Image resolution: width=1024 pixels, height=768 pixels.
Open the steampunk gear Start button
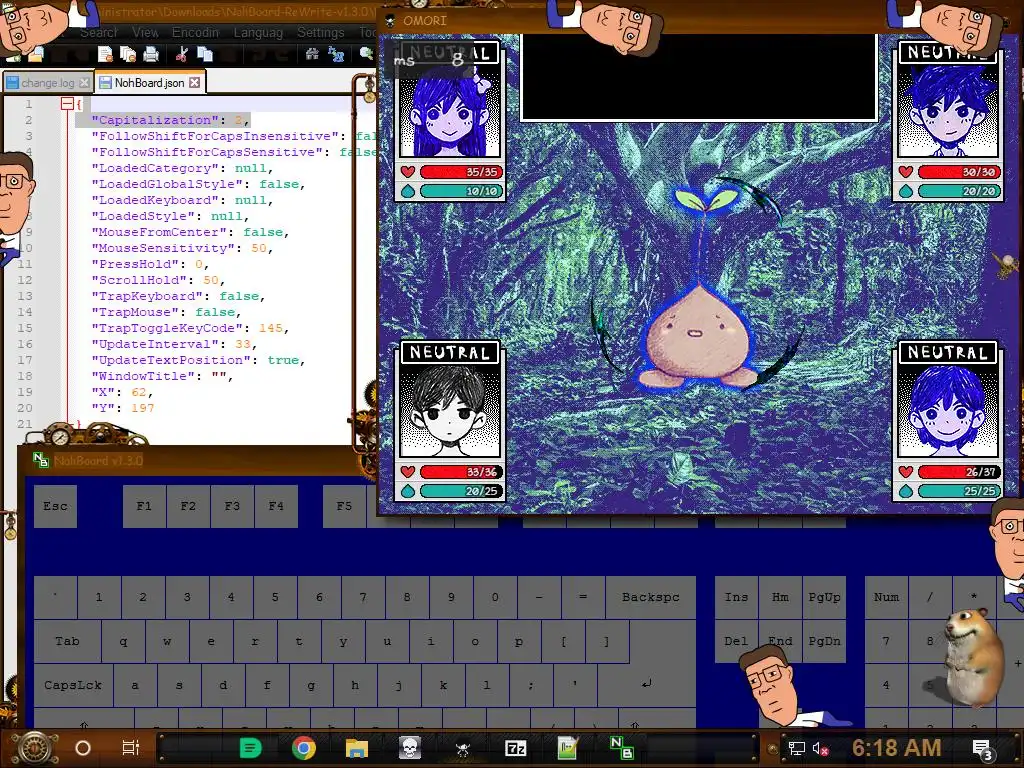(x=35, y=748)
